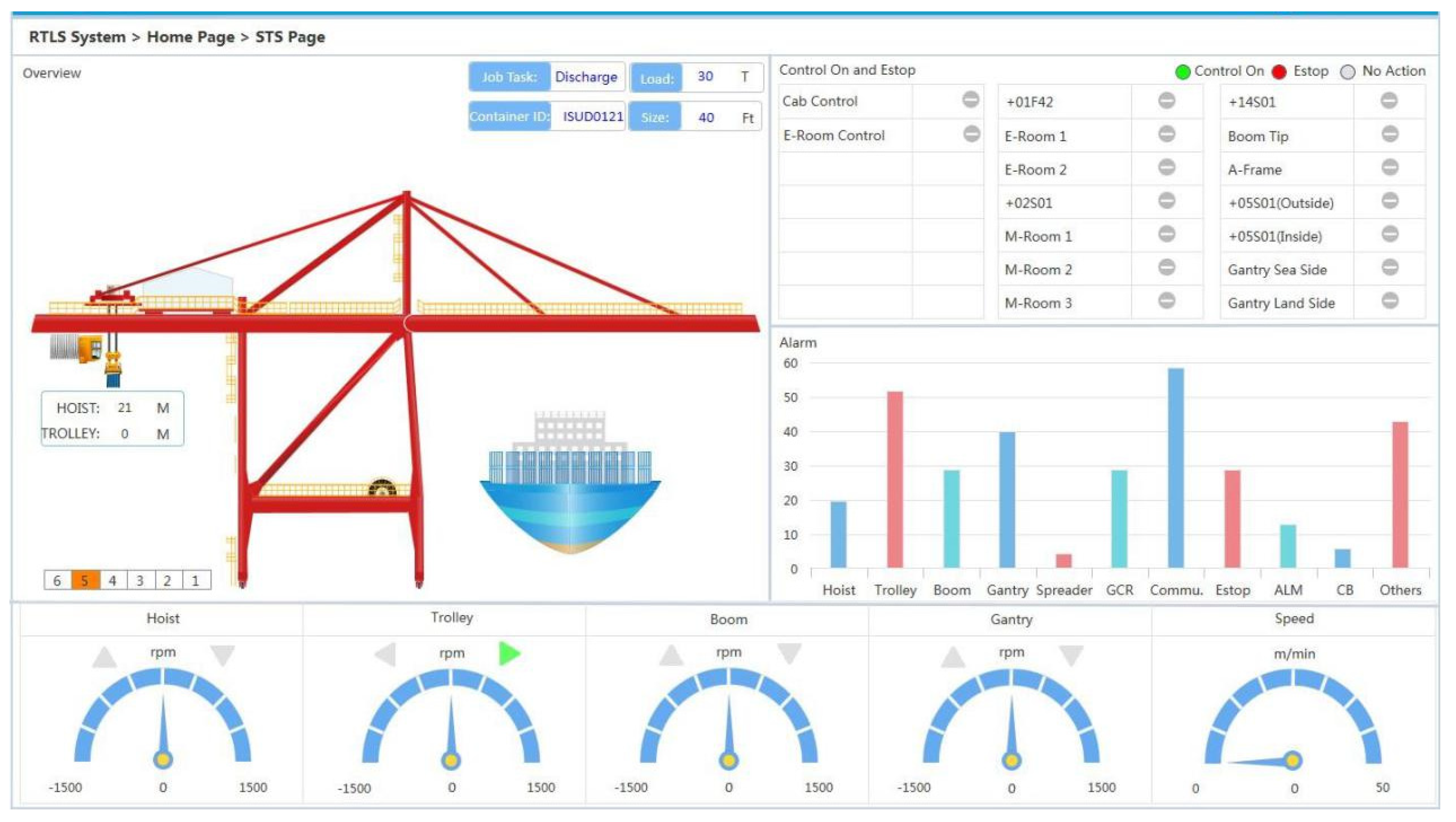The image size is (1456, 822).
Task: Click the Commu. alarm bar
Action: click(1176, 468)
